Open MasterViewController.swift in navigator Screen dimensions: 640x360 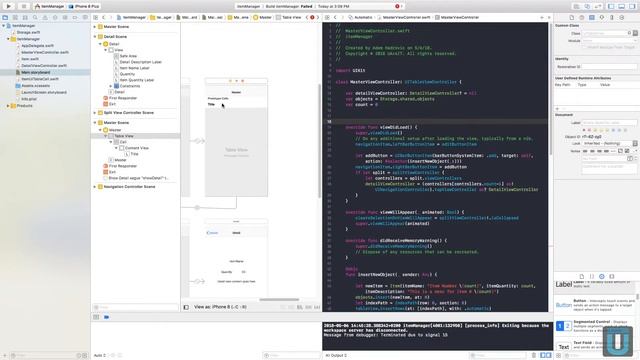(45, 52)
